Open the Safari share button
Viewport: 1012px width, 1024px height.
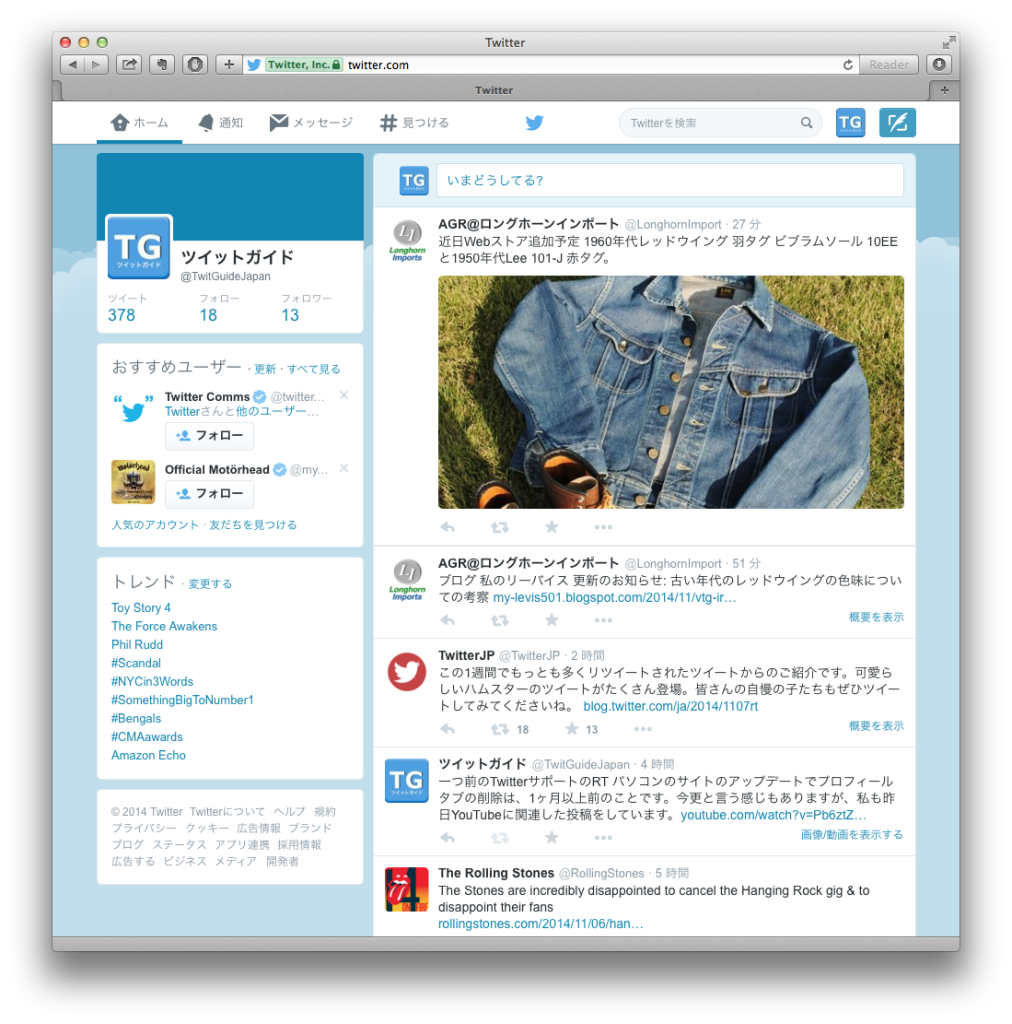[x=129, y=65]
